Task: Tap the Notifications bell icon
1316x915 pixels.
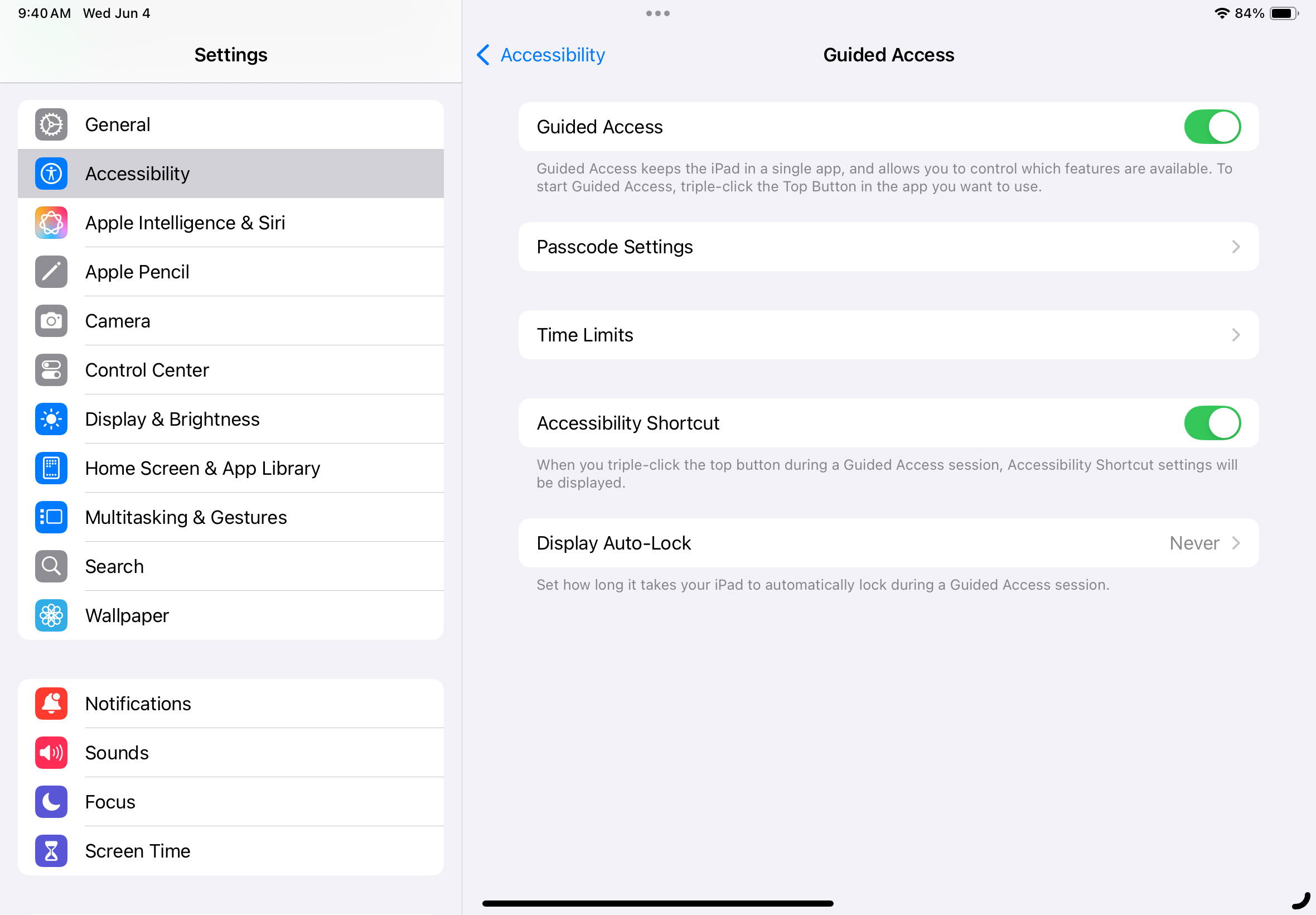Action: 51,704
